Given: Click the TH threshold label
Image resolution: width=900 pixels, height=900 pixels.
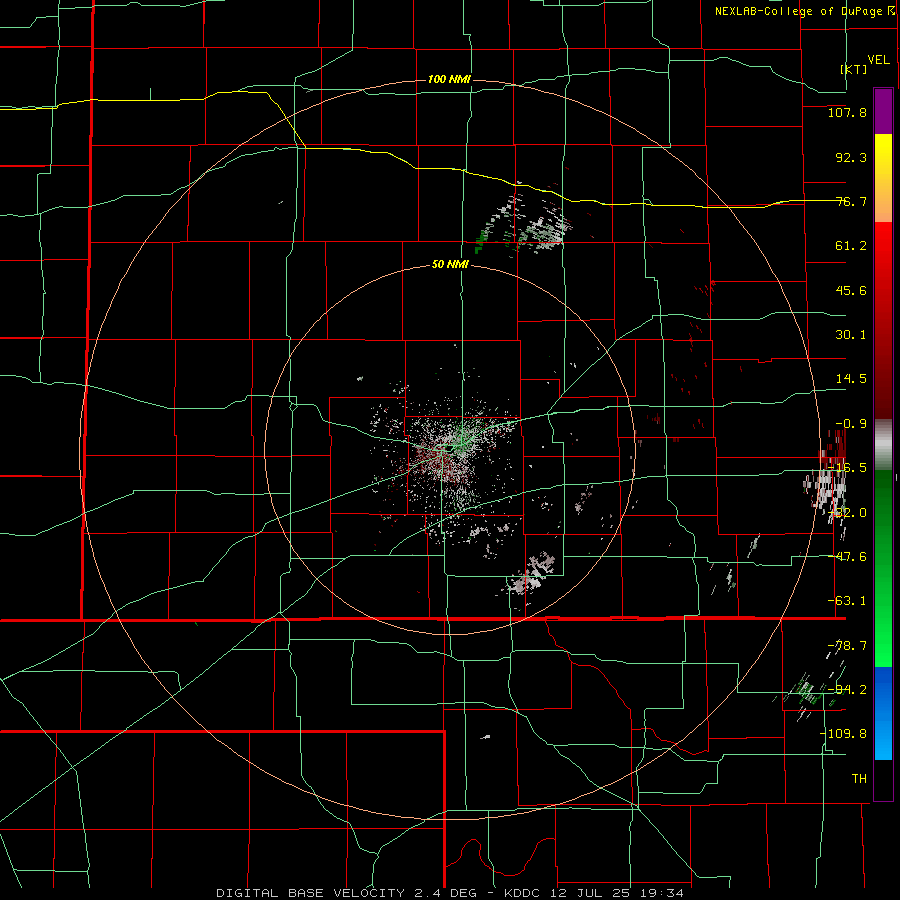Looking at the screenshot, I should pyautogui.click(x=859, y=779).
